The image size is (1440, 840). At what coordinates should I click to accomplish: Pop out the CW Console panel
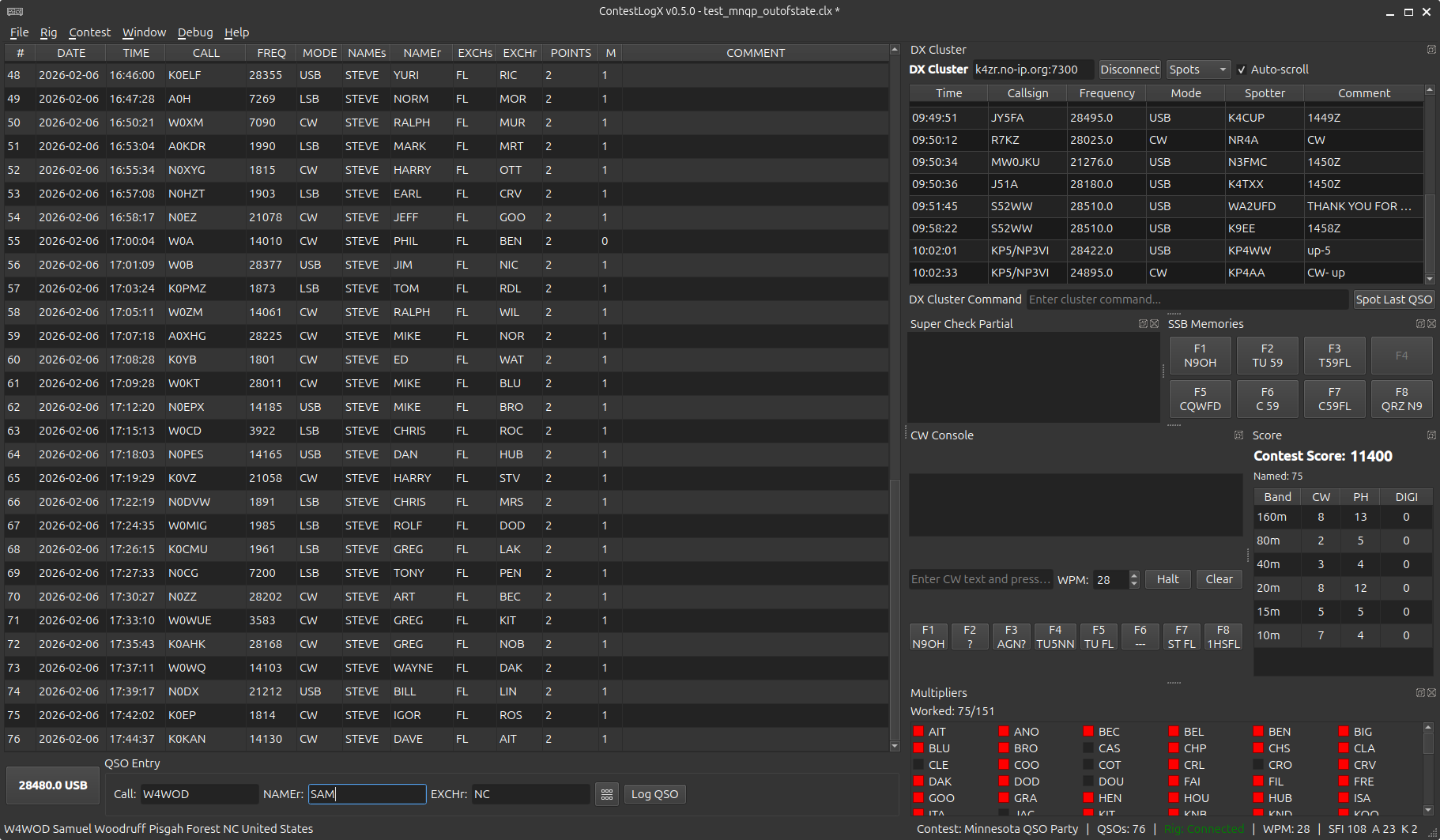1238,435
